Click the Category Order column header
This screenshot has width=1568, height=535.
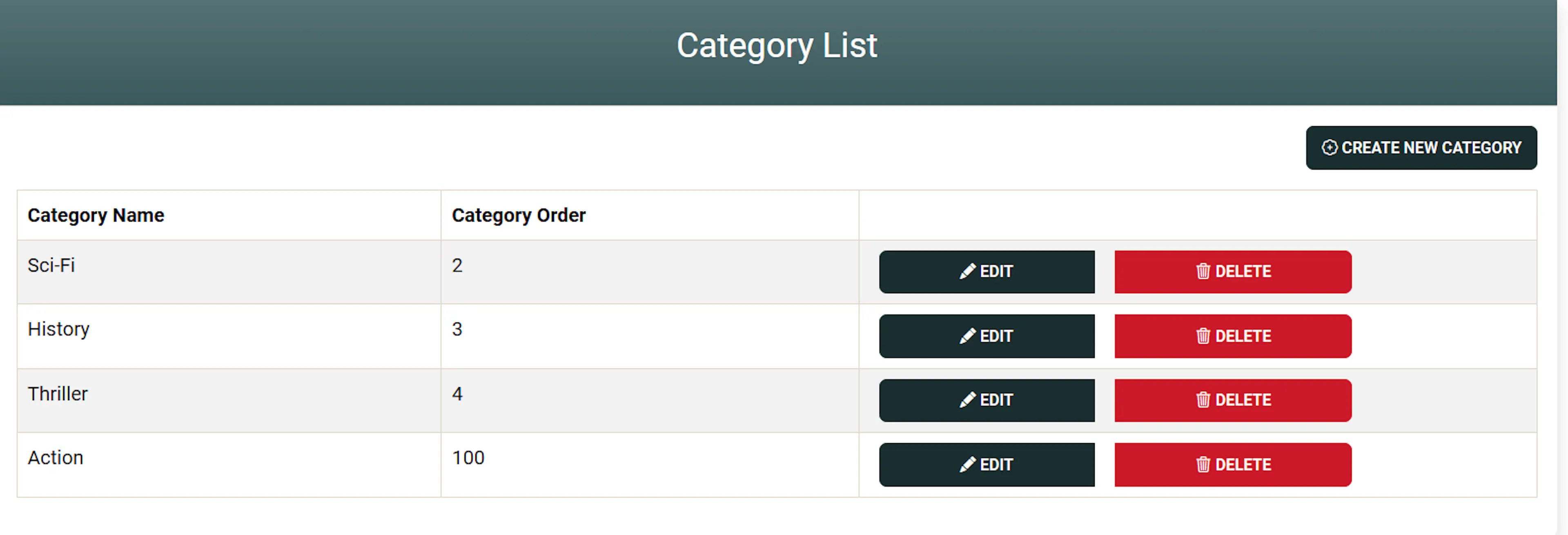(518, 215)
